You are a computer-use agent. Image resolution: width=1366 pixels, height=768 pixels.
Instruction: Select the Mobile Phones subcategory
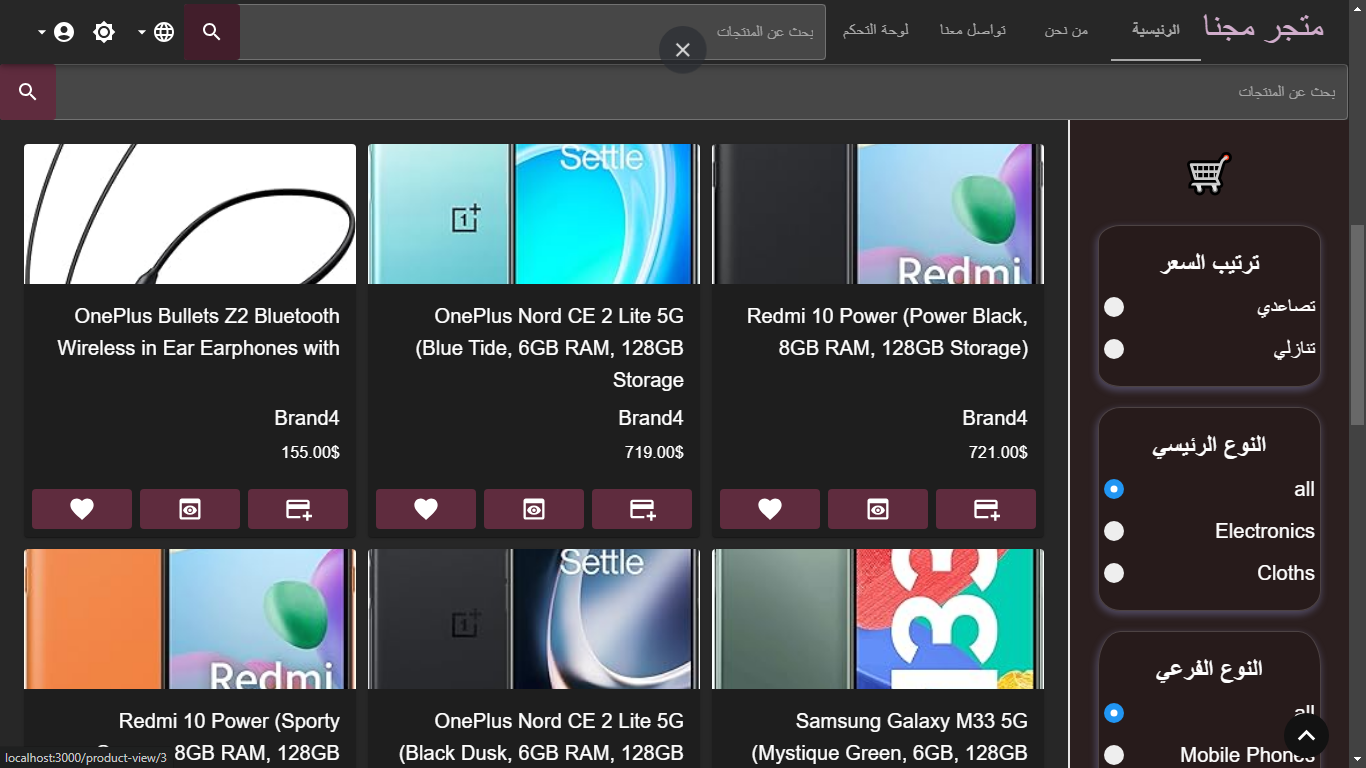click(x=1114, y=755)
